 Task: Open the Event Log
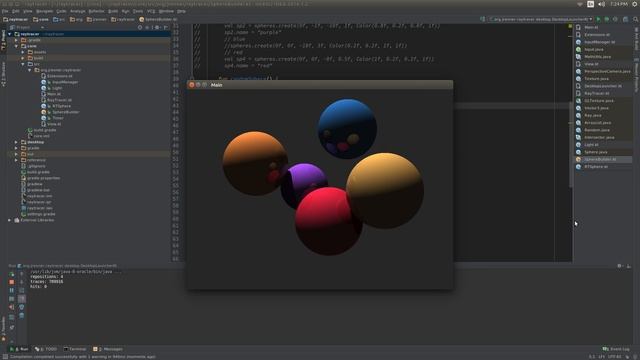point(616,349)
